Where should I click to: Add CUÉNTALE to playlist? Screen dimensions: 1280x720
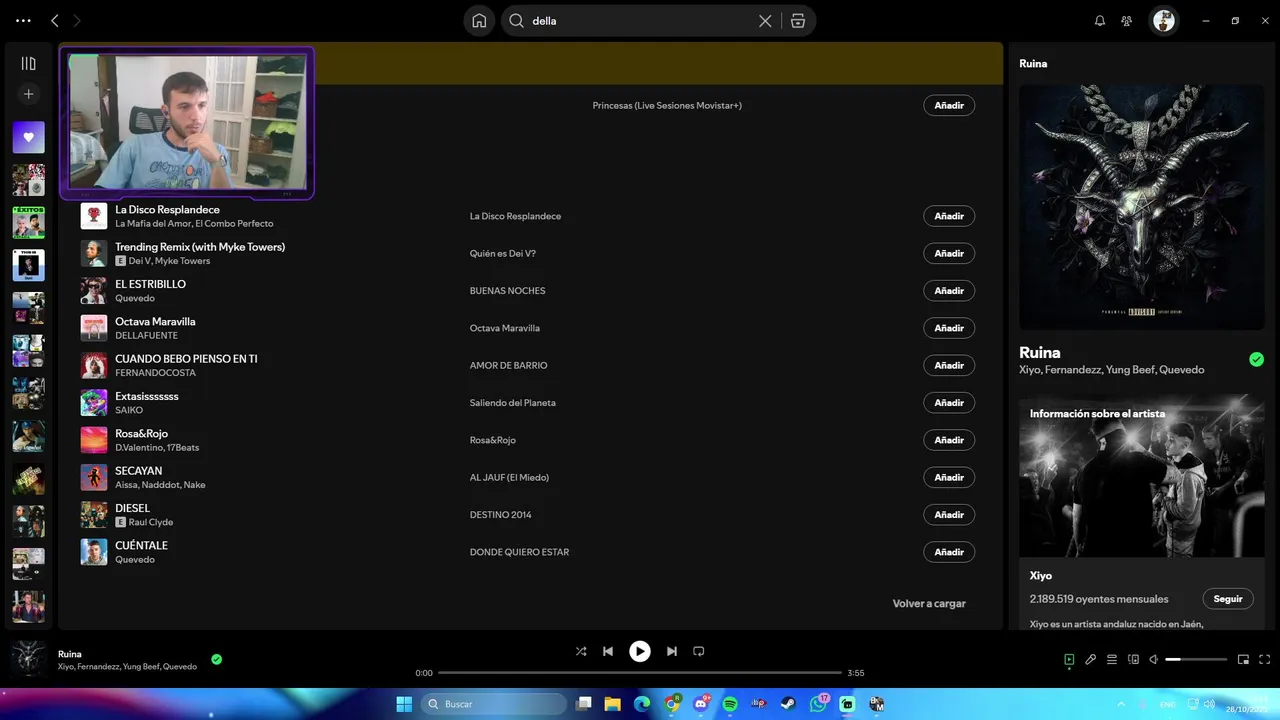949,552
